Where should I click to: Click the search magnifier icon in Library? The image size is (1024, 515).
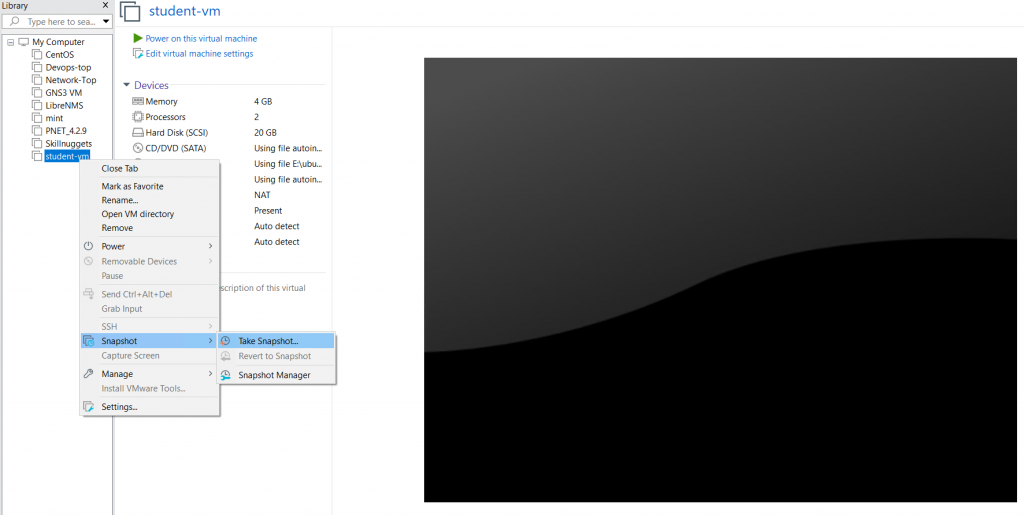(x=15, y=22)
